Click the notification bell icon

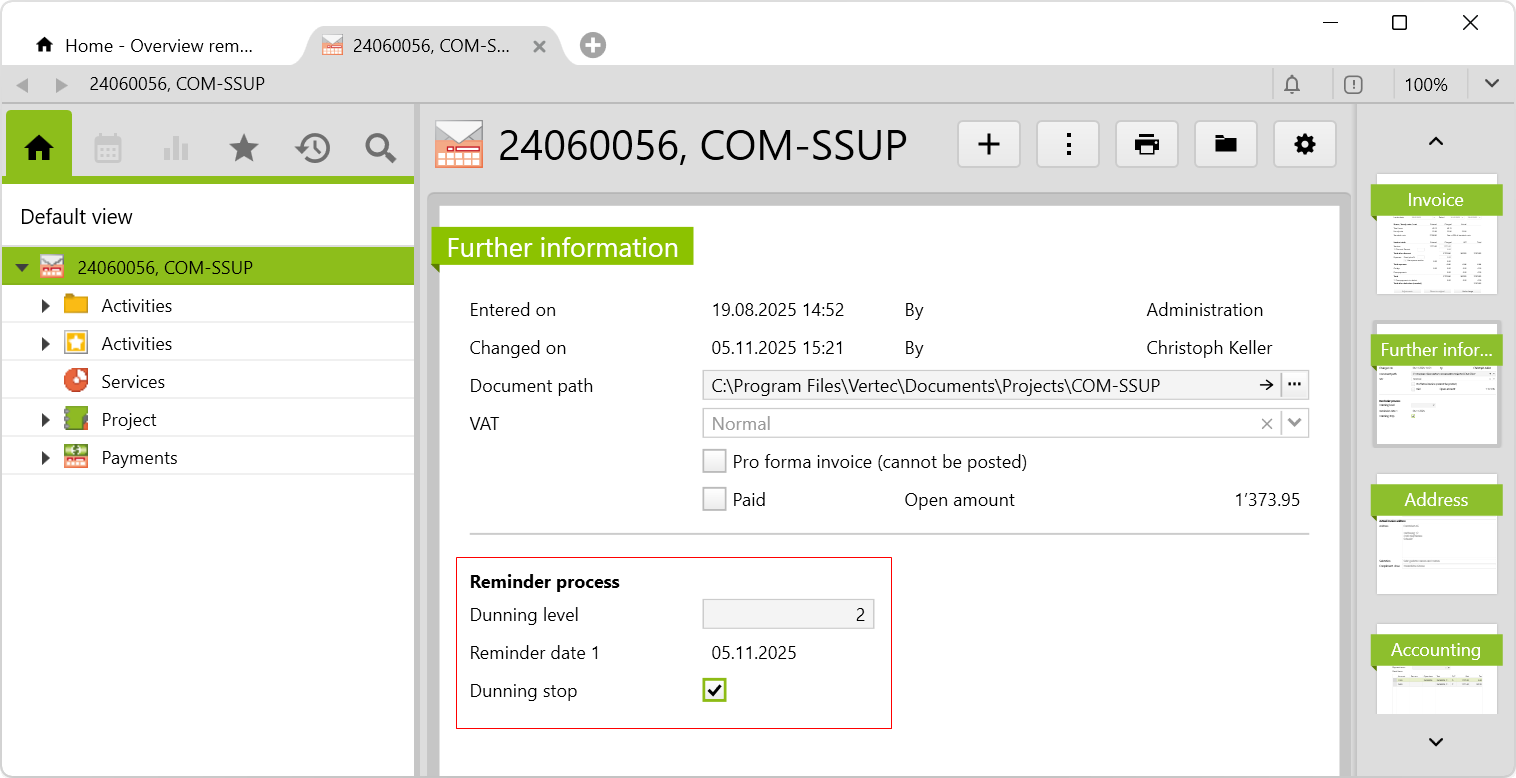point(1292,85)
